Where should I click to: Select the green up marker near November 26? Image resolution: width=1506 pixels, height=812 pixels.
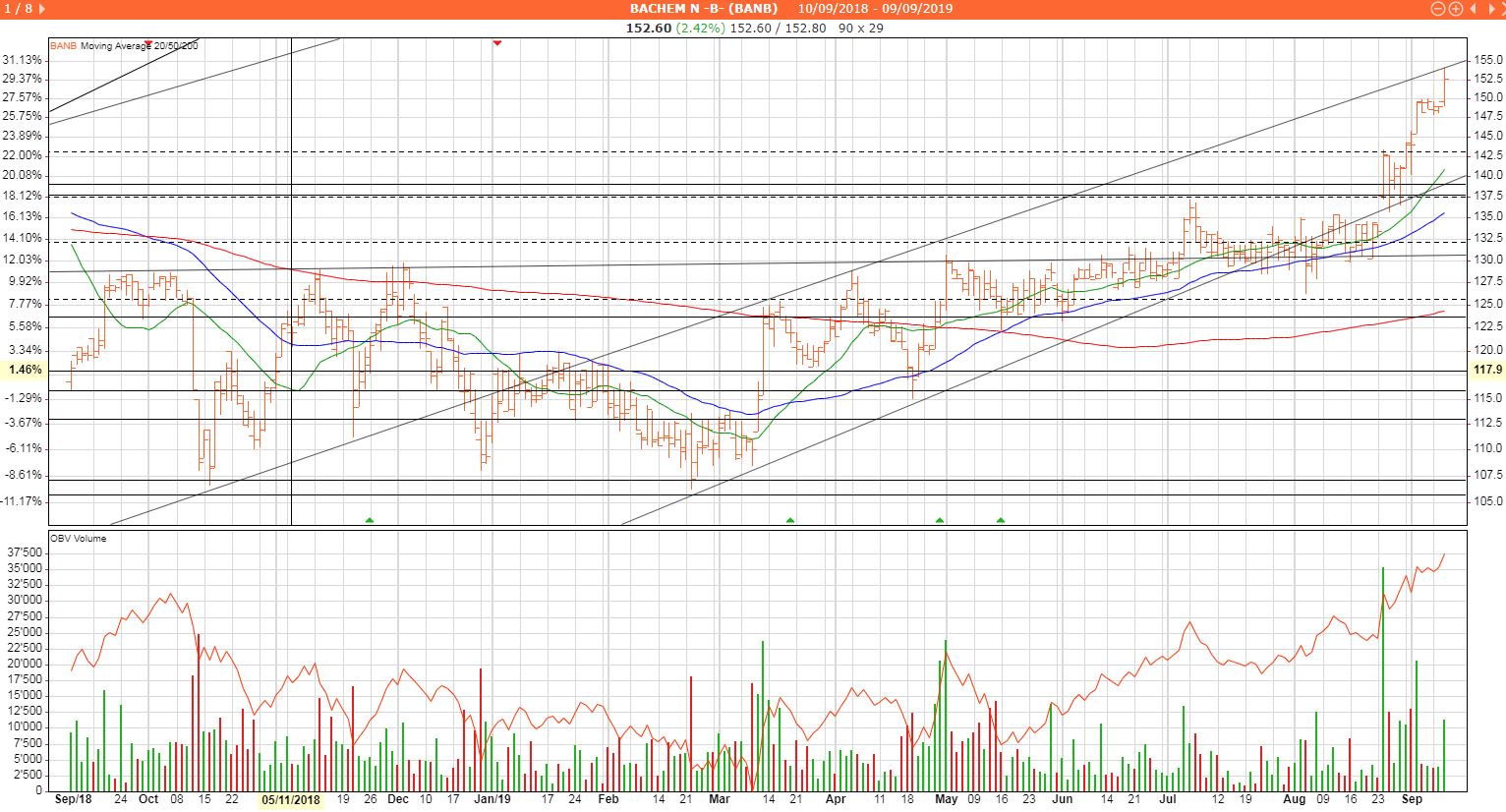370,519
